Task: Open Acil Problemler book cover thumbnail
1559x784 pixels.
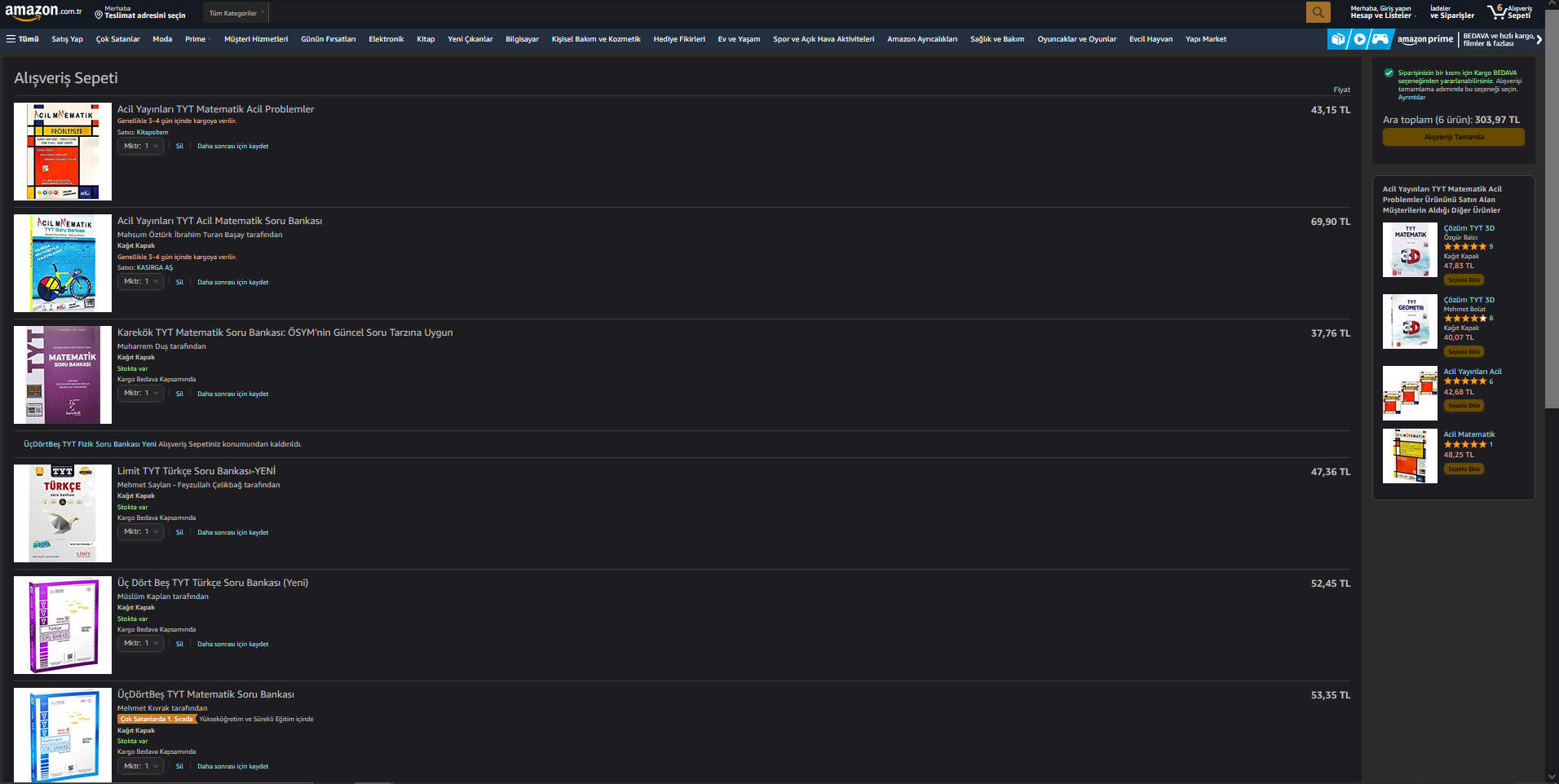Action: [x=63, y=152]
